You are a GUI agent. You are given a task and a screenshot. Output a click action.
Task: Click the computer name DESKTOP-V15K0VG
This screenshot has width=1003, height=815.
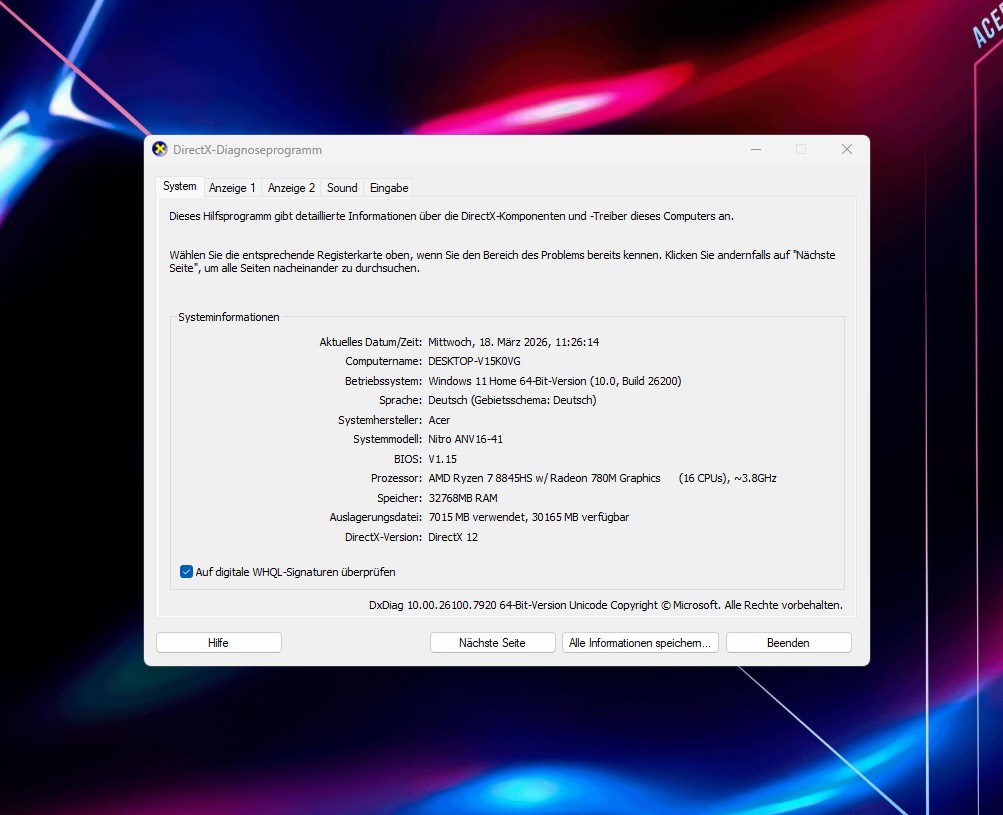click(x=474, y=361)
